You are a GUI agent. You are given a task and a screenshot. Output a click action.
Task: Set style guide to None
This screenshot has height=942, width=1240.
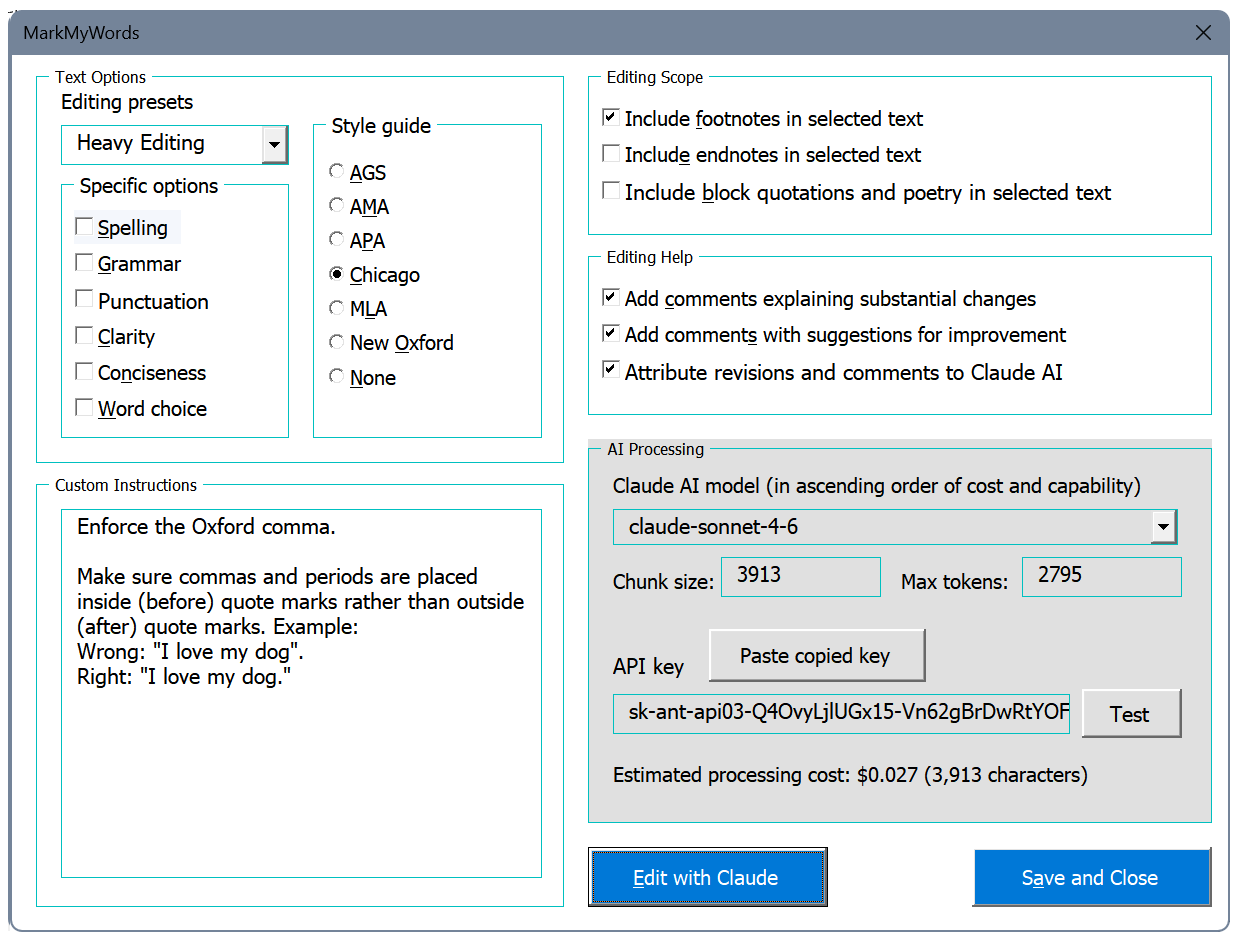[x=337, y=377]
